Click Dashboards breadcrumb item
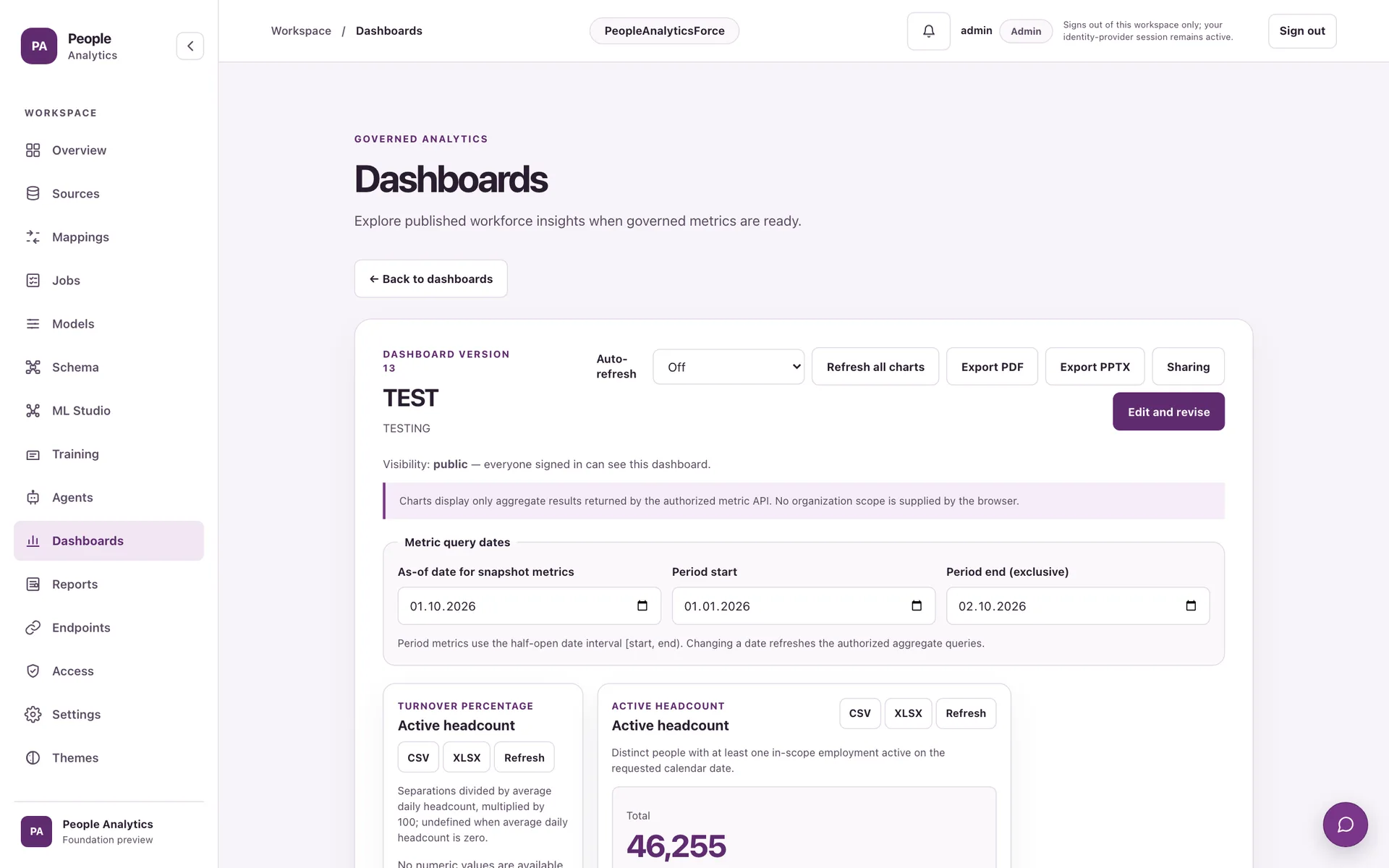Screen dimensions: 1389x868 pyautogui.click(x=389, y=31)
